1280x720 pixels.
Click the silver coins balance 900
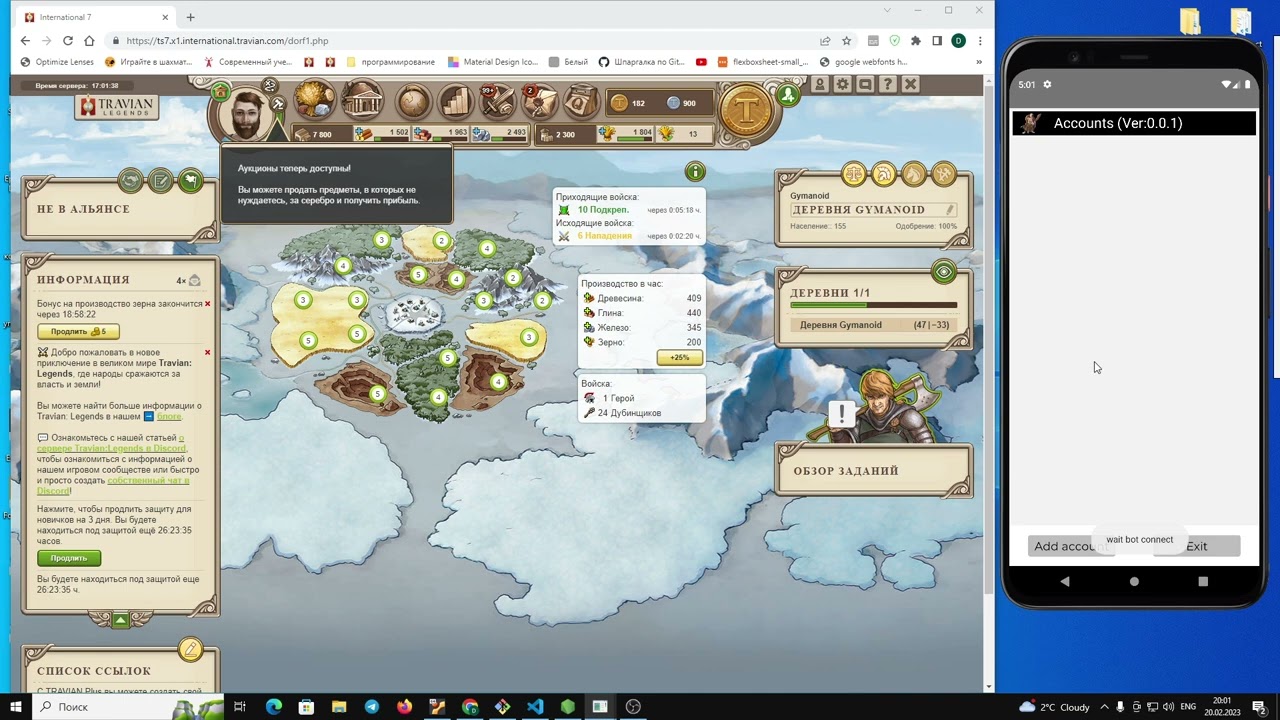point(682,103)
